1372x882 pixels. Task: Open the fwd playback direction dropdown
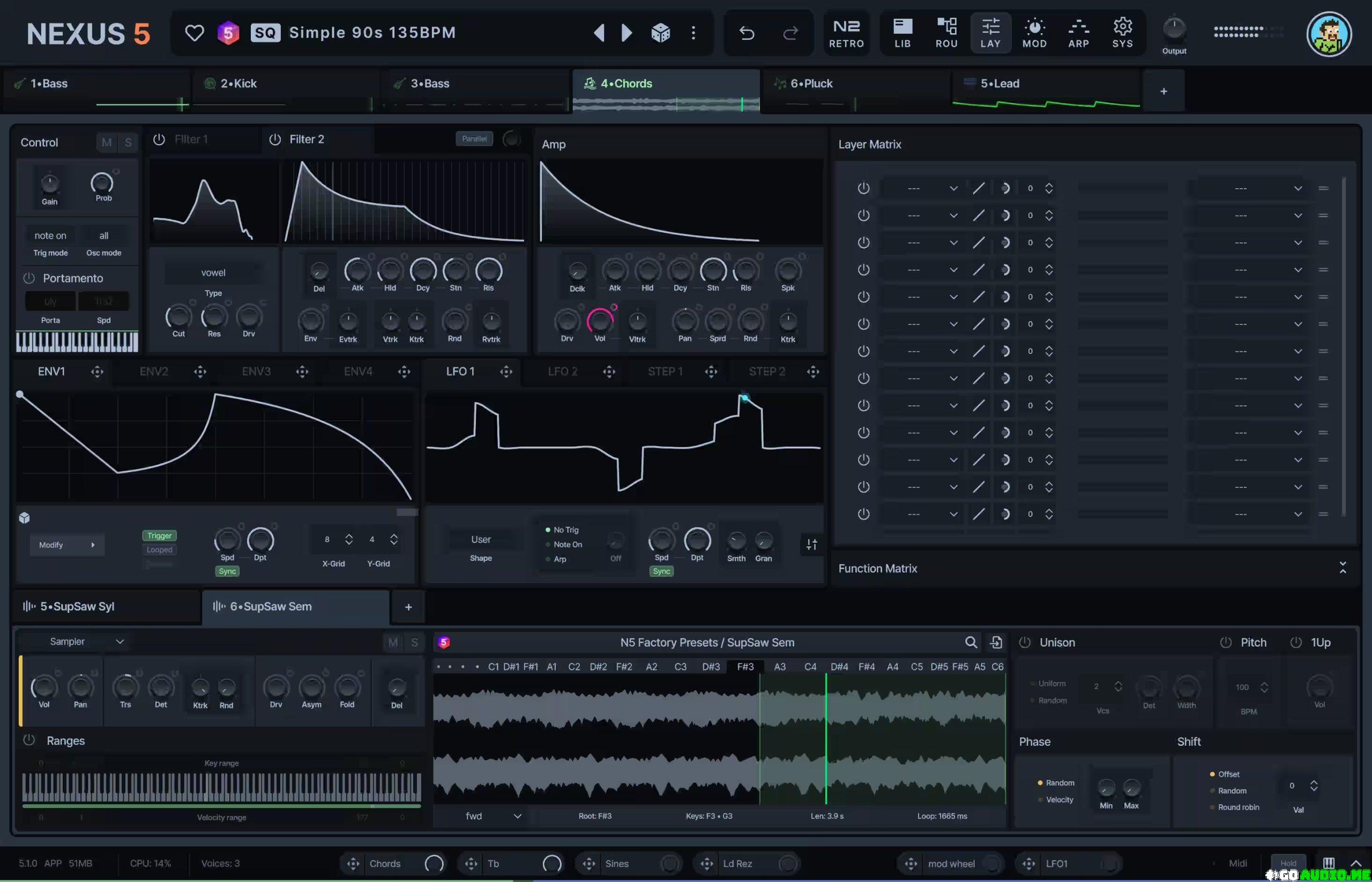[x=493, y=816]
